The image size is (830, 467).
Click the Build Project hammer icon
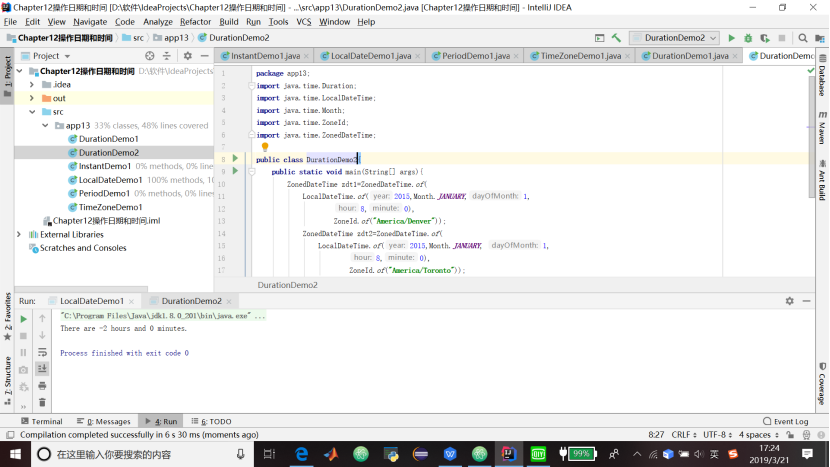(x=617, y=38)
